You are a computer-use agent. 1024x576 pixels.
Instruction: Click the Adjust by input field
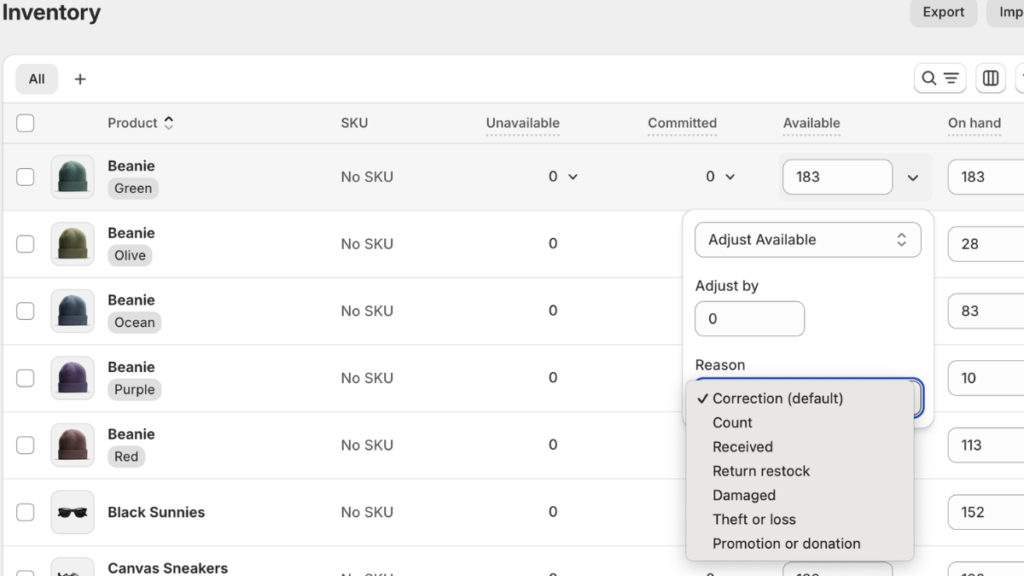(x=749, y=318)
